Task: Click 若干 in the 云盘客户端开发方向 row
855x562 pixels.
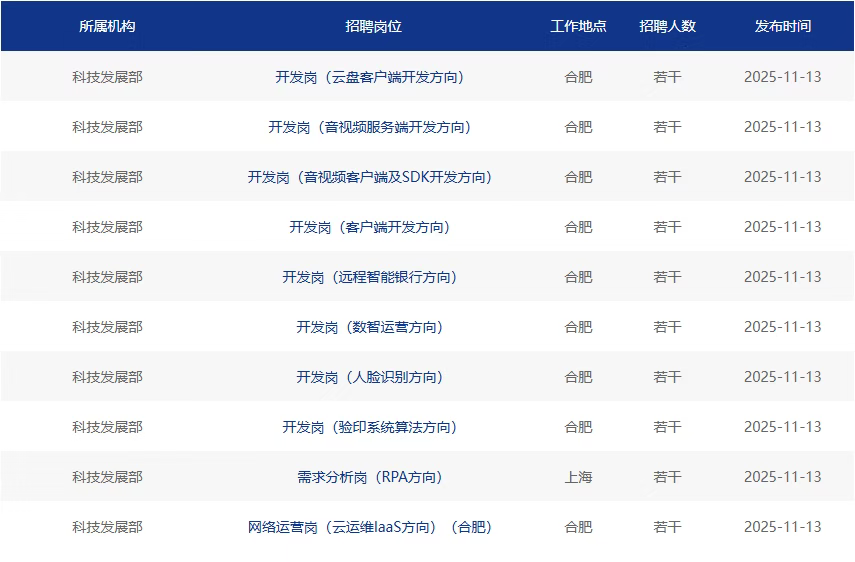Action: pos(667,77)
